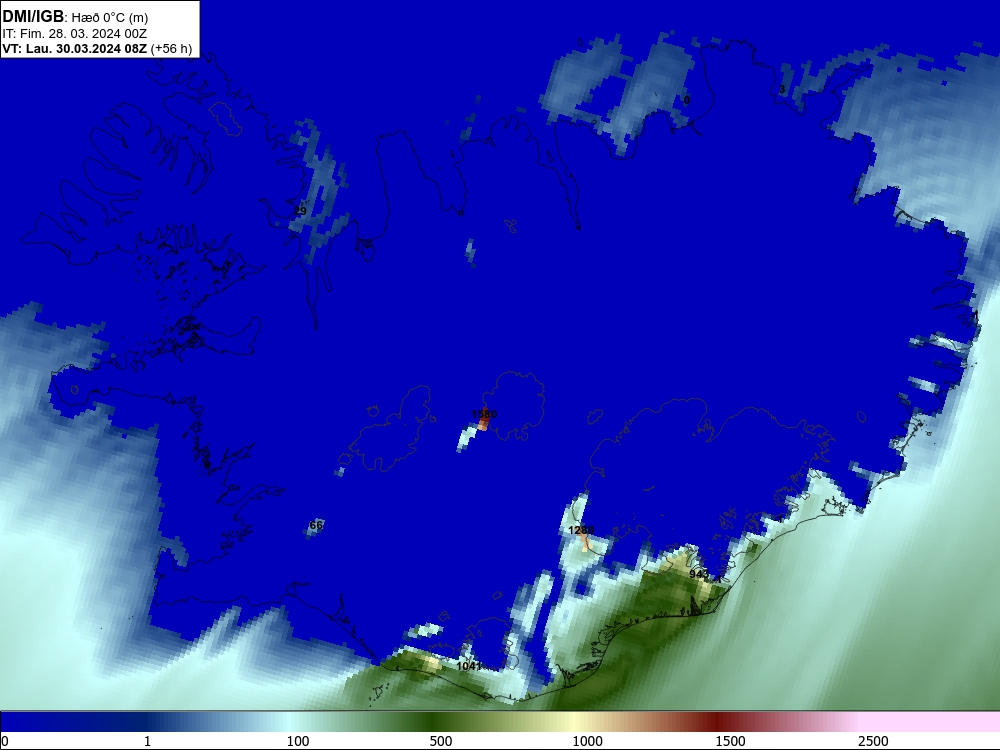This screenshot has width=1000, height=750.
Task: Click the '1283' value label on the map
Action: (581, 530)
